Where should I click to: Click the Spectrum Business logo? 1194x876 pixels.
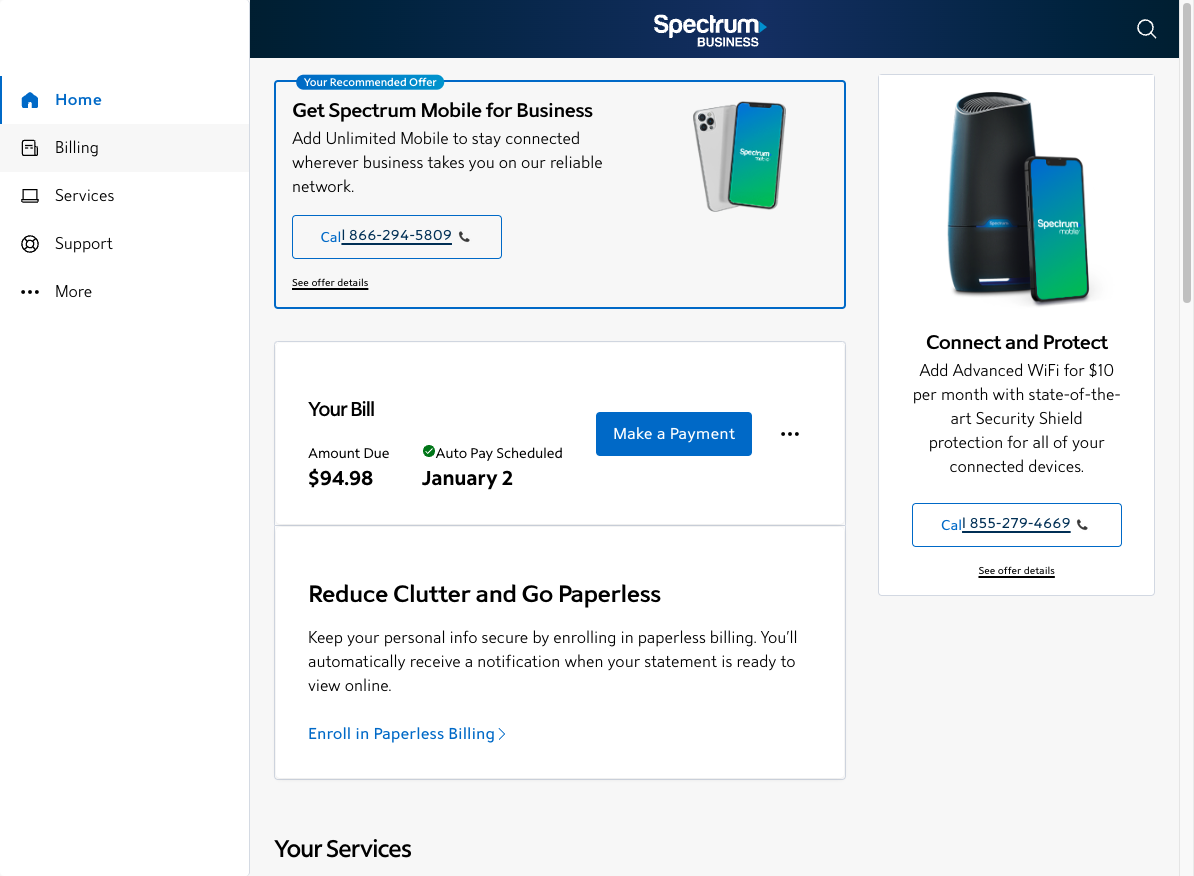point(710,30)
